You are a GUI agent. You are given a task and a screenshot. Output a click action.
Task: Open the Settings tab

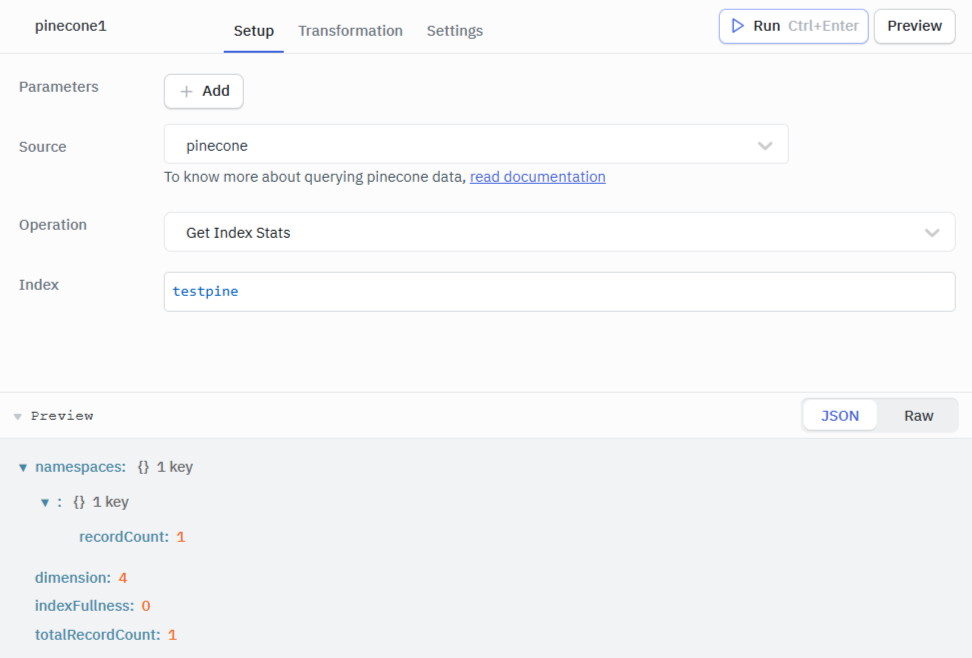454,31
